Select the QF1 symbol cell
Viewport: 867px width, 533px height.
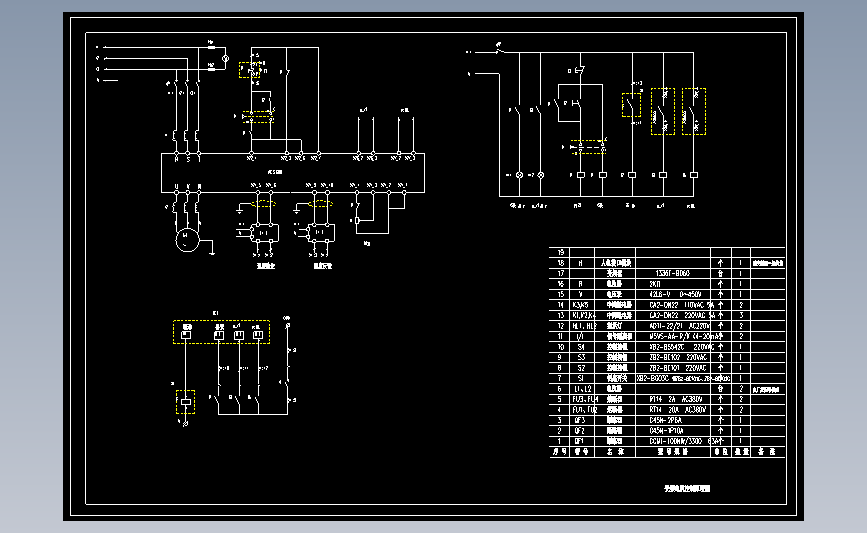pyautogui.click(x=581, y=441)
